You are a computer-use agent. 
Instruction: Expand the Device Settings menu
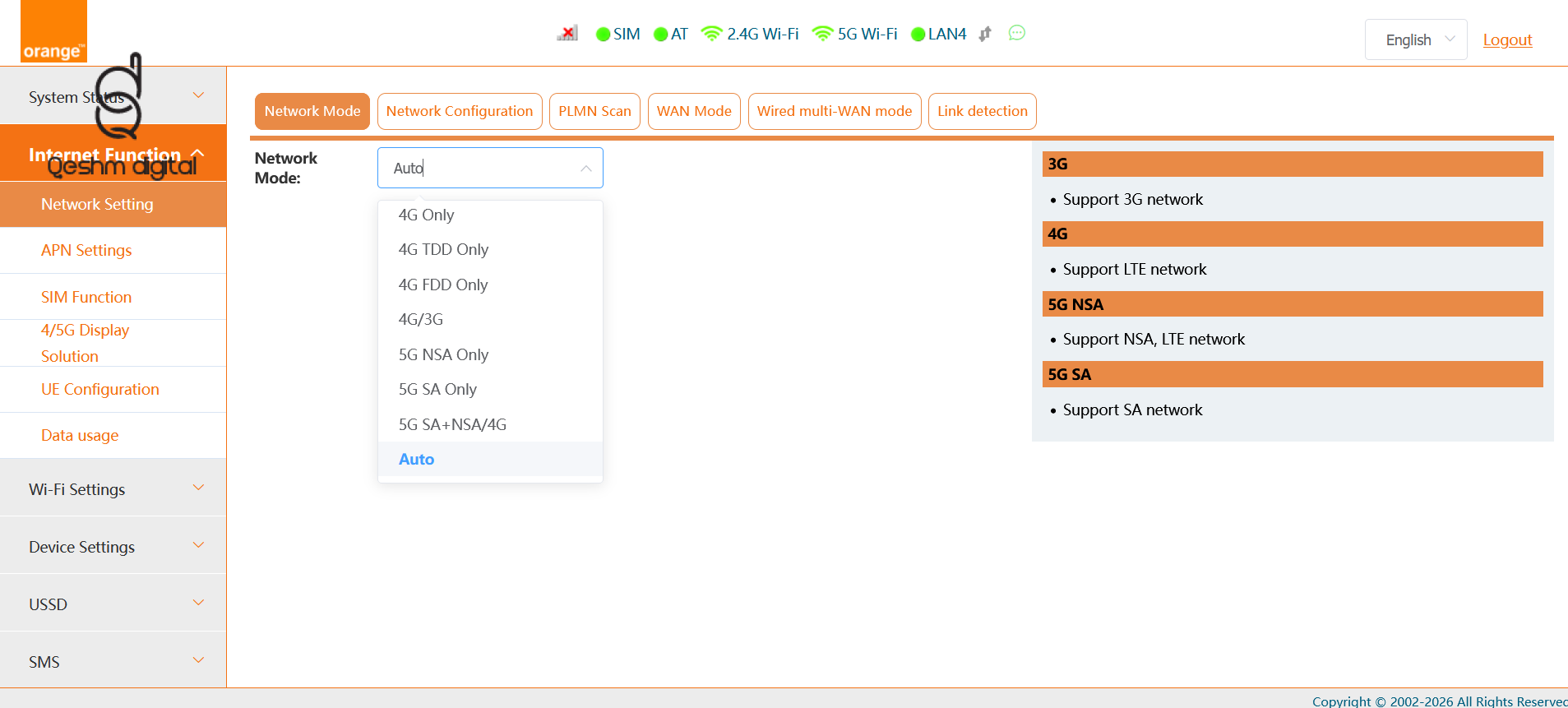pyautogui.click(x=113, y=546)
